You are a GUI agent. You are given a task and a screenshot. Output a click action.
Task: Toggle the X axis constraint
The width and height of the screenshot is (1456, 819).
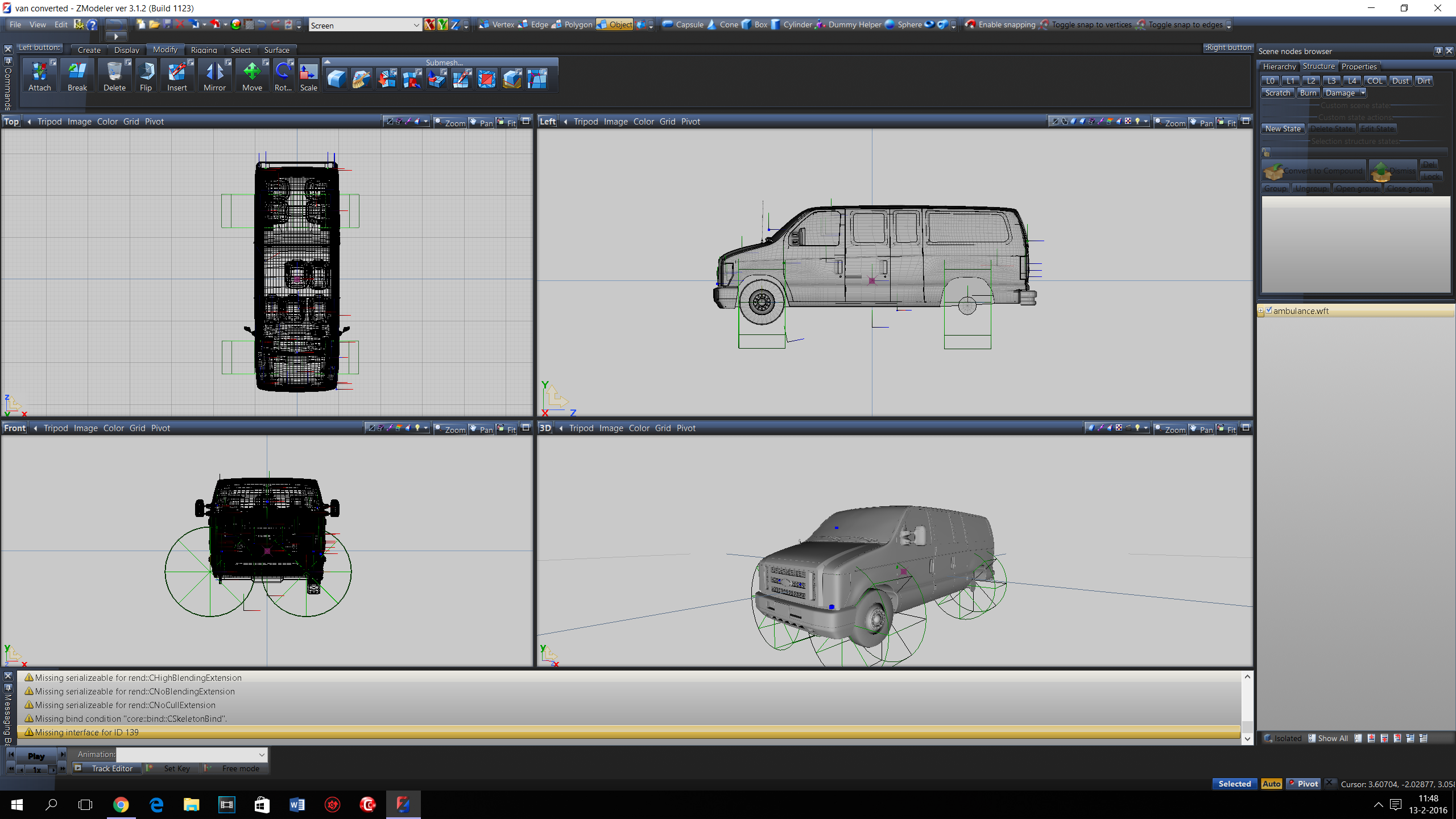point(429,24)
